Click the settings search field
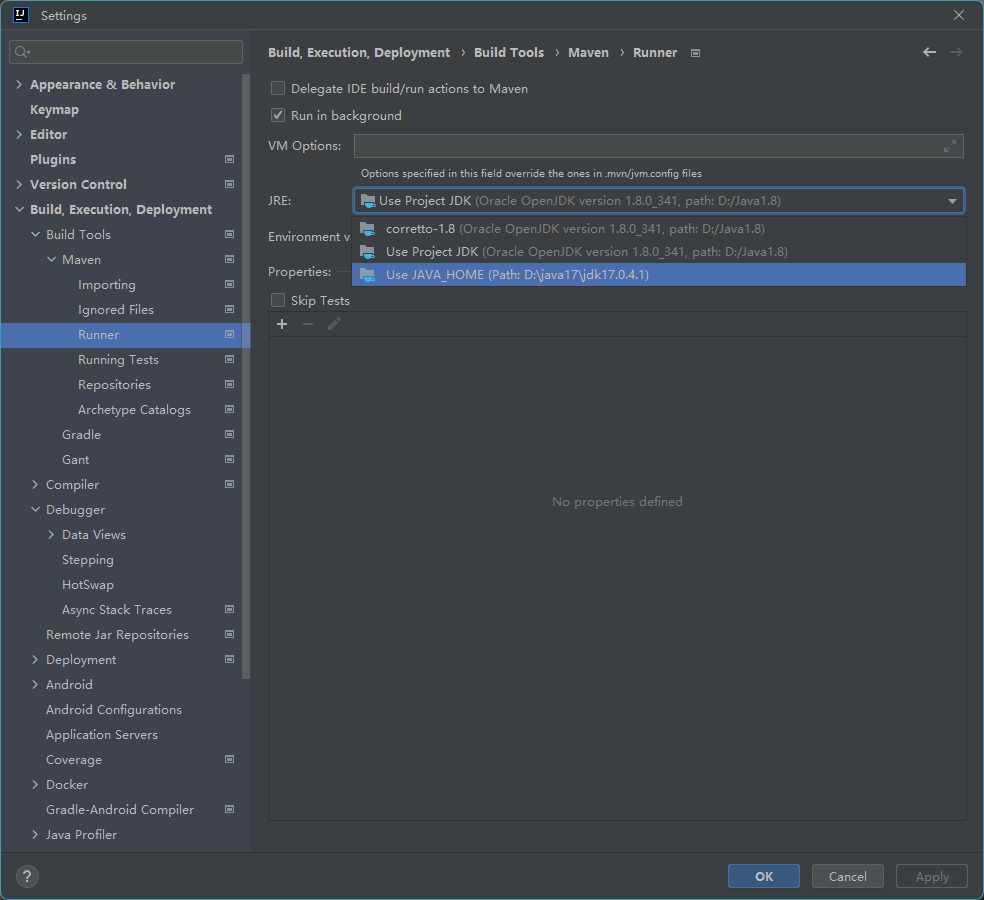The width and height of the screenshot is (984, 900). [126, 52]
